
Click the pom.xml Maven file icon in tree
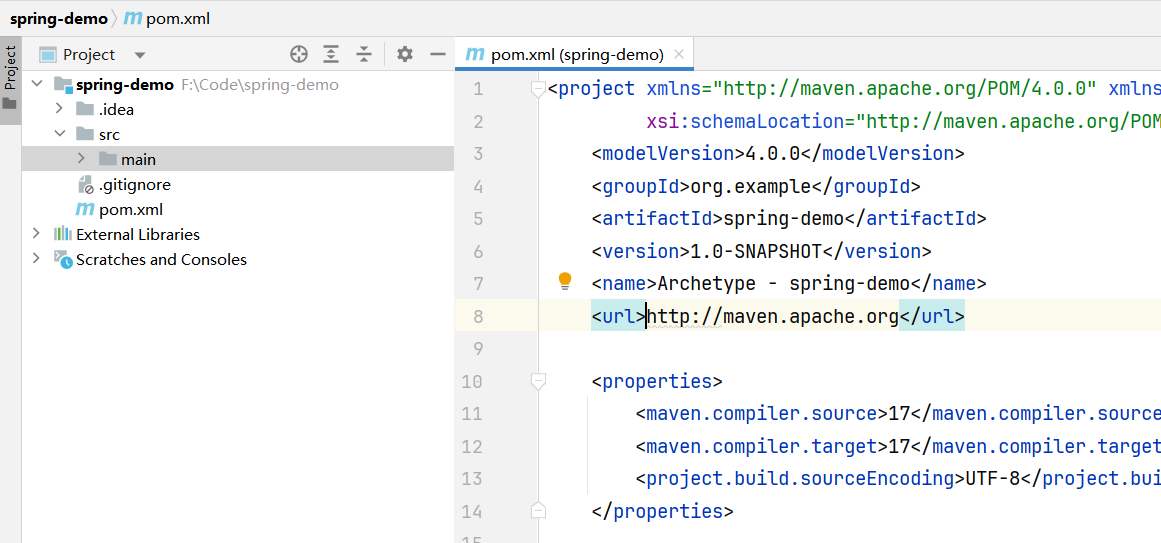click(x=85, y=210)
